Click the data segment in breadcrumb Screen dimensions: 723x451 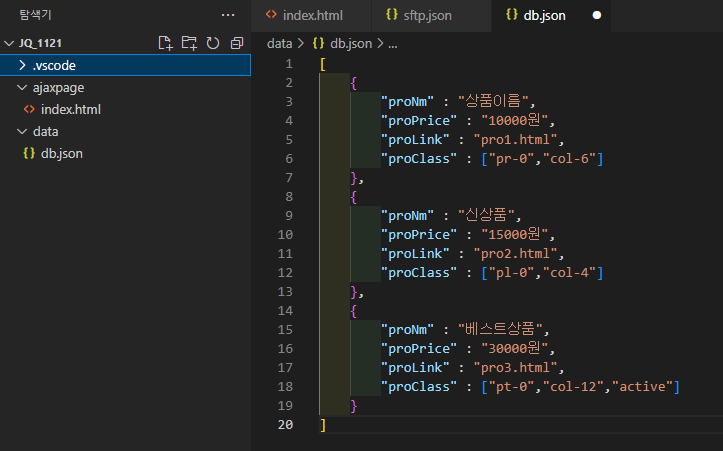point(279,43)
